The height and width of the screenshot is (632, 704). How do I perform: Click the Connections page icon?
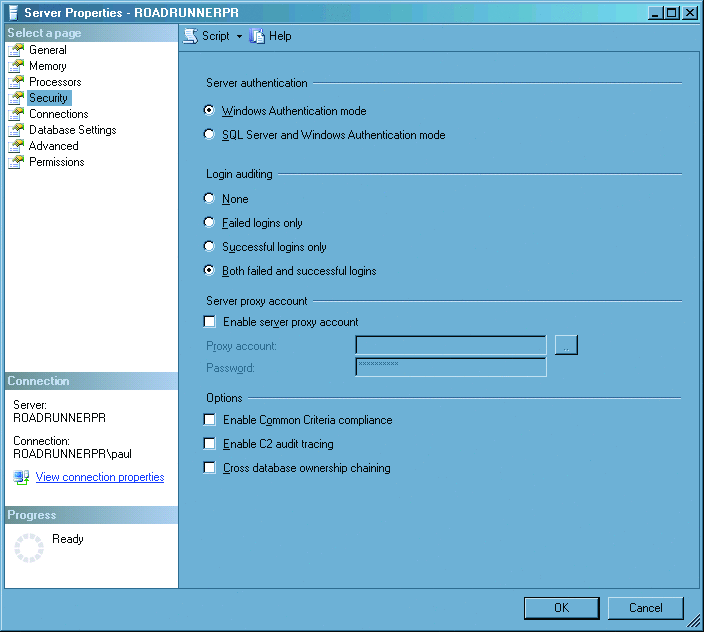(16, 114)
